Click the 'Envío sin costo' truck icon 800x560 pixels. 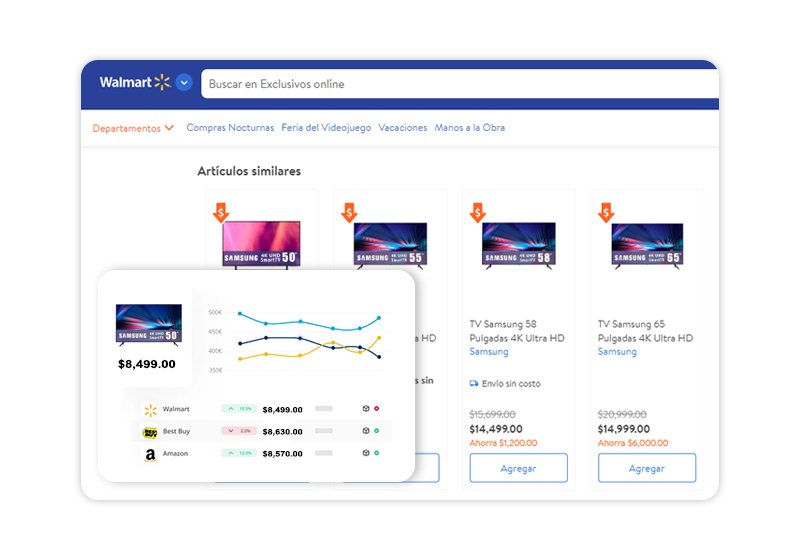[x=474, y=384]
